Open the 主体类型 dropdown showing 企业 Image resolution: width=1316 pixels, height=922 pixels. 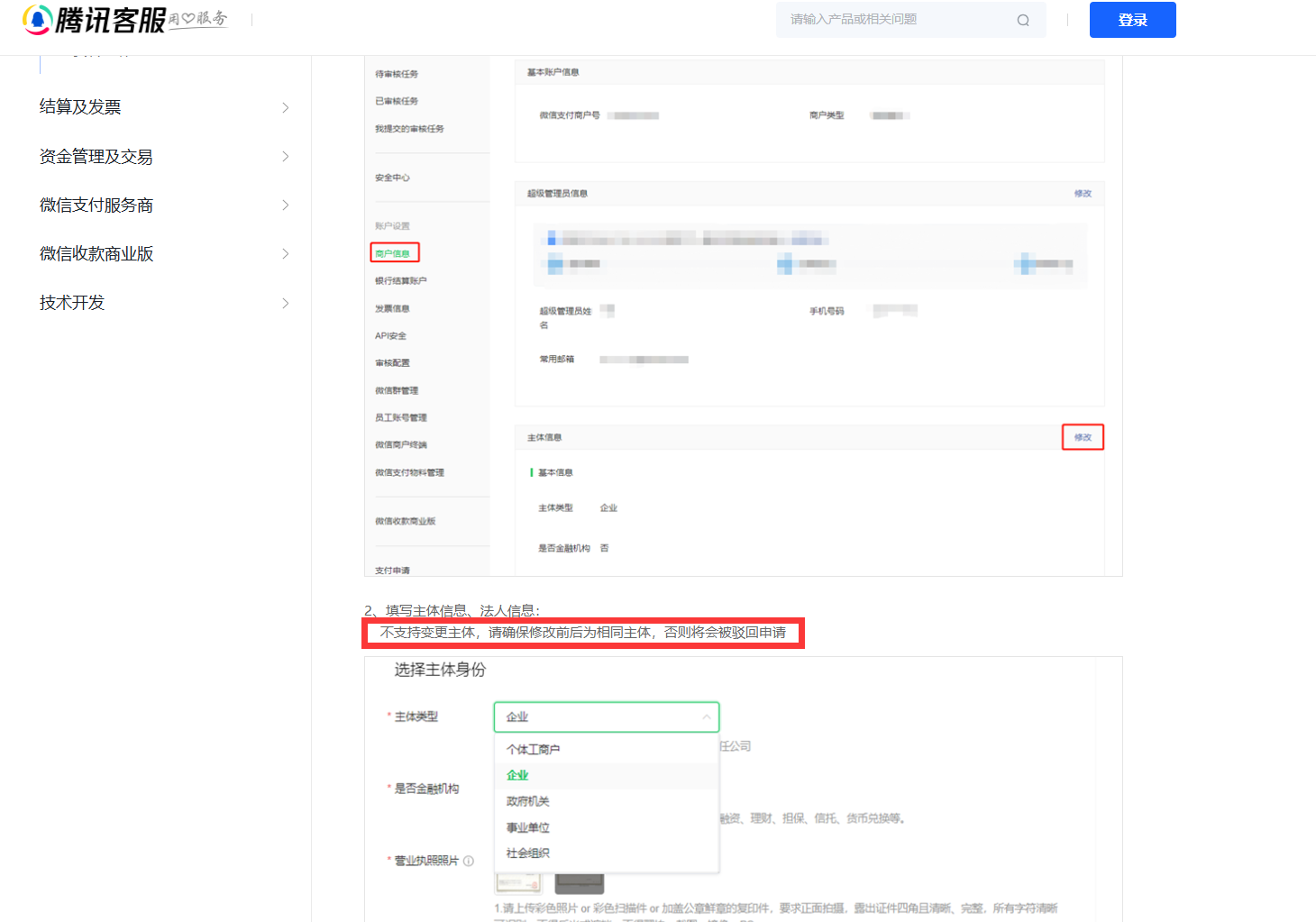[x=607, y=717]
